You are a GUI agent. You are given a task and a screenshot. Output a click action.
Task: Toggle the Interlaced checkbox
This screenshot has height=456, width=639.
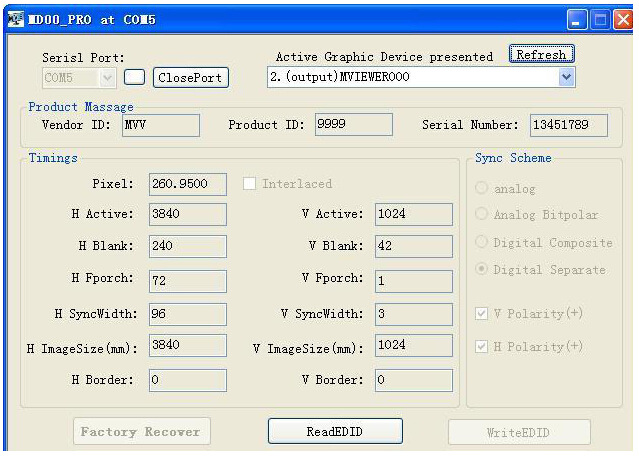tap(250, 184)
